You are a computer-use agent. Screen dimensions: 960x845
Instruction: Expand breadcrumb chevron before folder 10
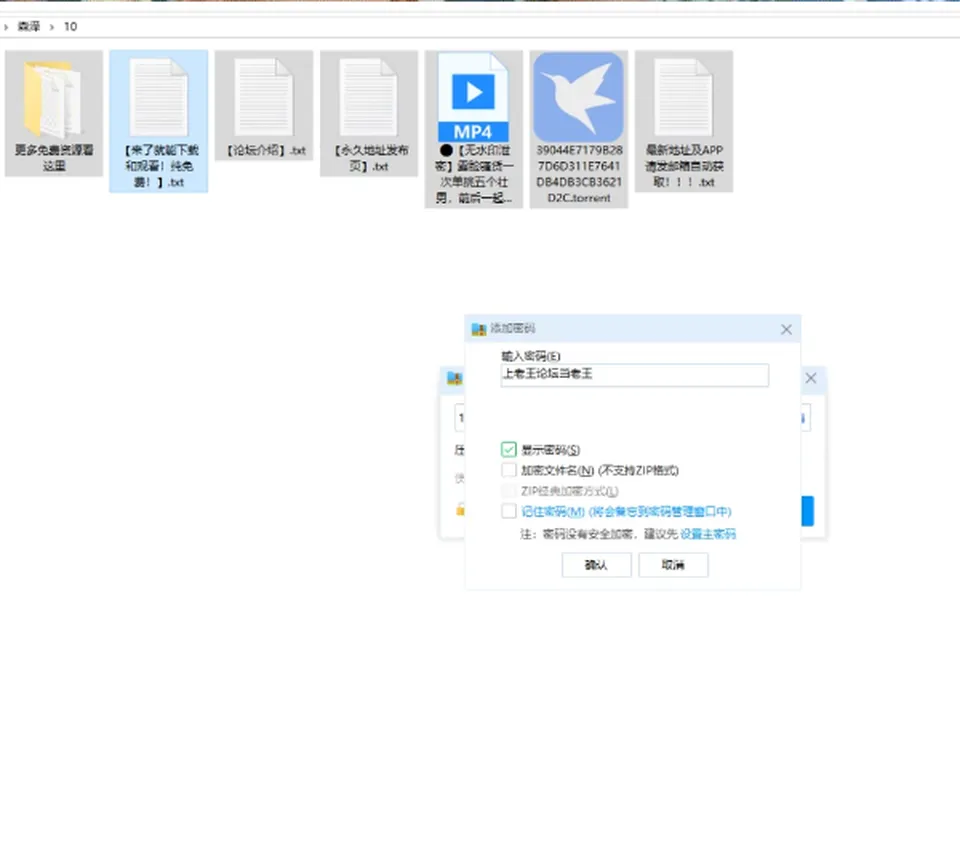coord(51,27)
